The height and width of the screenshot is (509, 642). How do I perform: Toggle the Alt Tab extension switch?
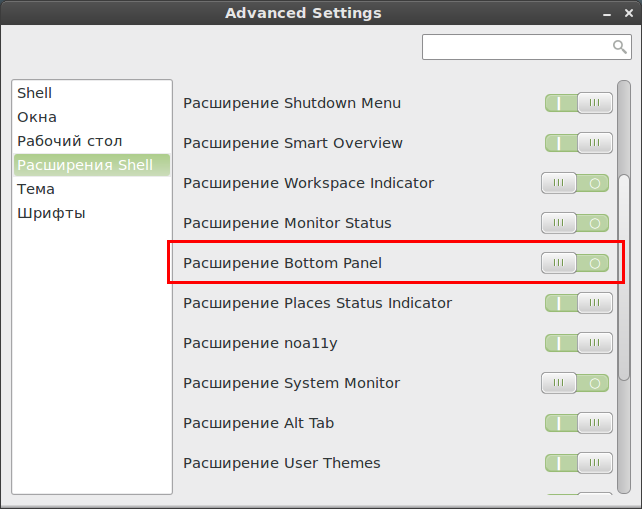click(x=579, y=423)
